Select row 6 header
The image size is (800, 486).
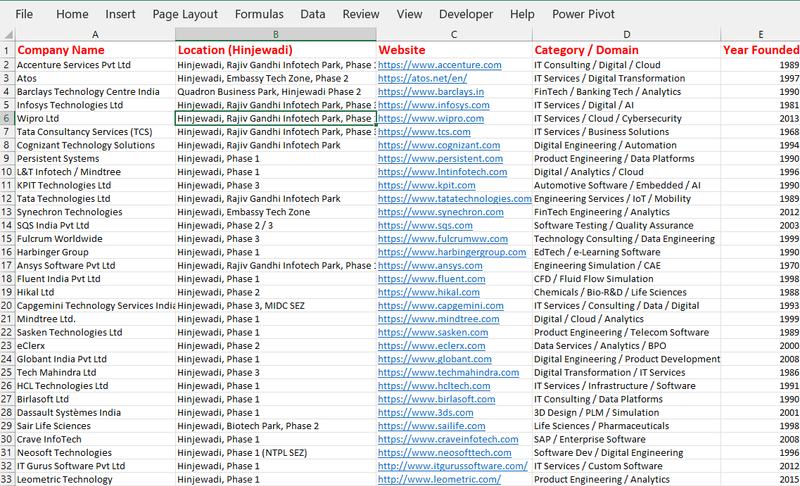click(7, 118)
